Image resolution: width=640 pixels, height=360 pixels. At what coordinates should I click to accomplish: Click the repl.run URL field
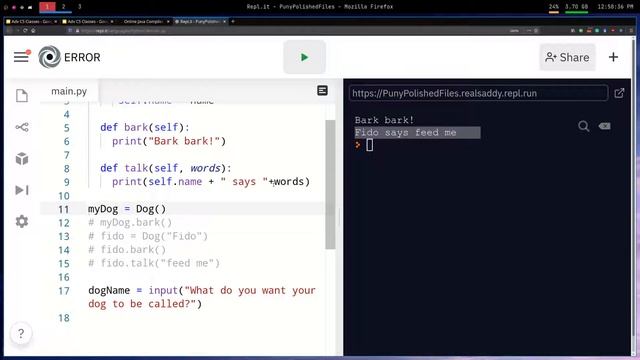478,93
